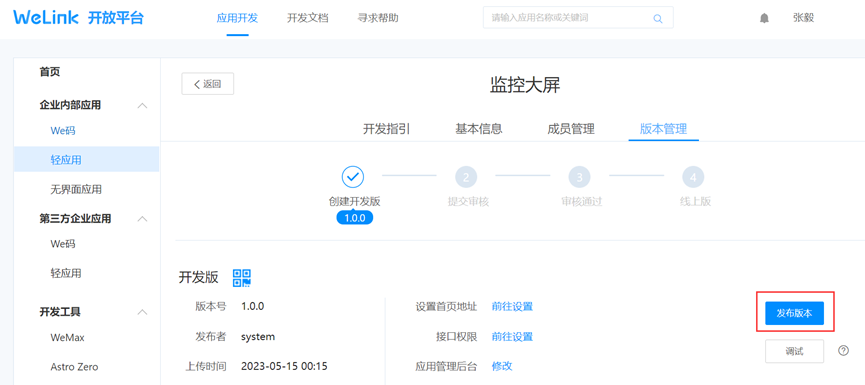Viewport: 865px width, 385px height.
Task: Click the 发布版本 button
Action: (794, 313)
